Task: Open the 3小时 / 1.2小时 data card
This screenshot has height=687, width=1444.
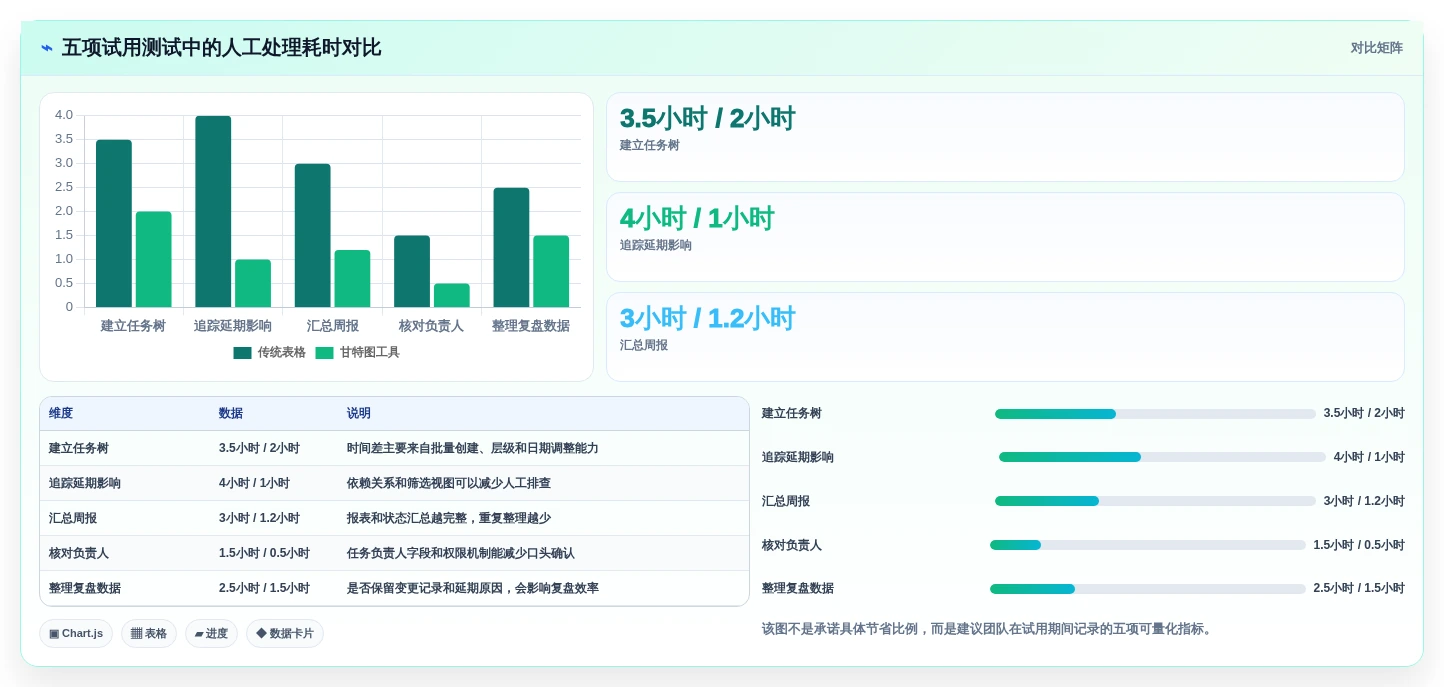Action: [x=1005, y=337]
